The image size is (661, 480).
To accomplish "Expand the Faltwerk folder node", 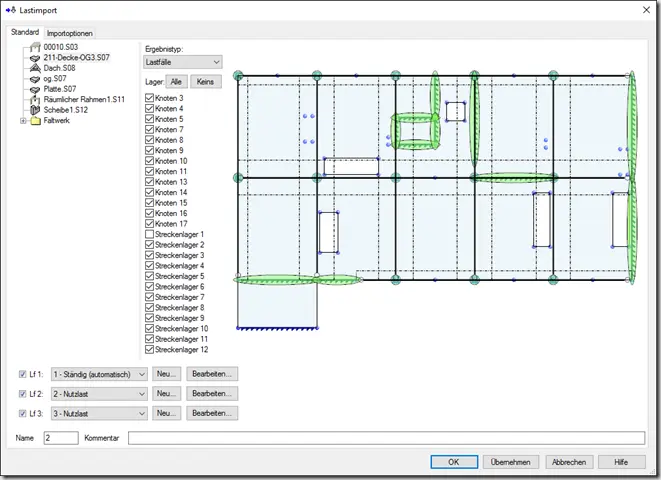I will pos(23,121).
